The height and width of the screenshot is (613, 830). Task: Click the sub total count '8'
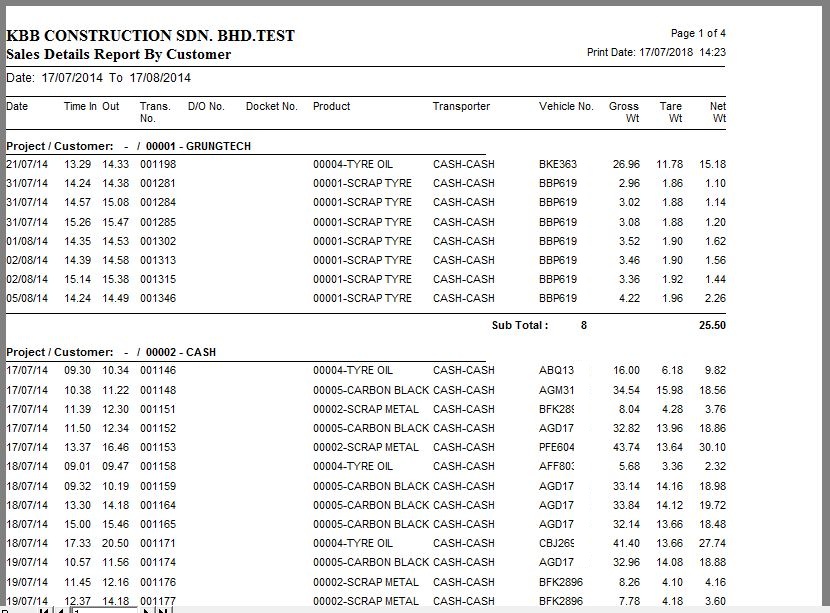584,326
